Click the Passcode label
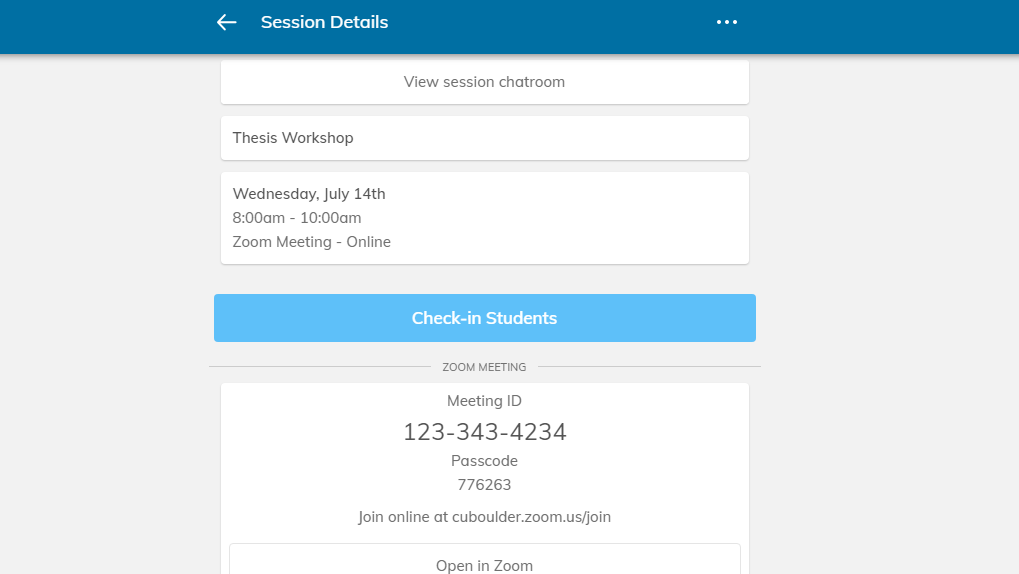The height and width of the screenshot is (574, 1019). (484, 461)
